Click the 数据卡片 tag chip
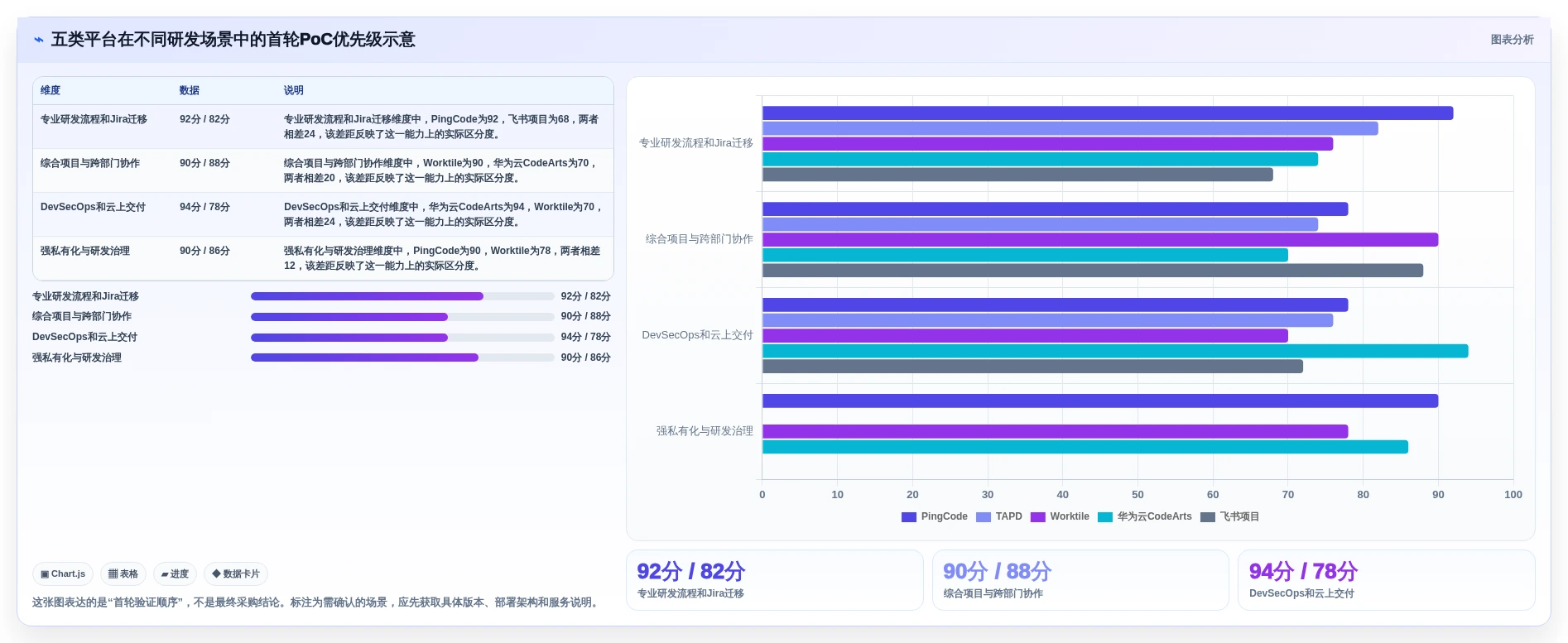The image size is (1568, 643). [x=236, y=573]
